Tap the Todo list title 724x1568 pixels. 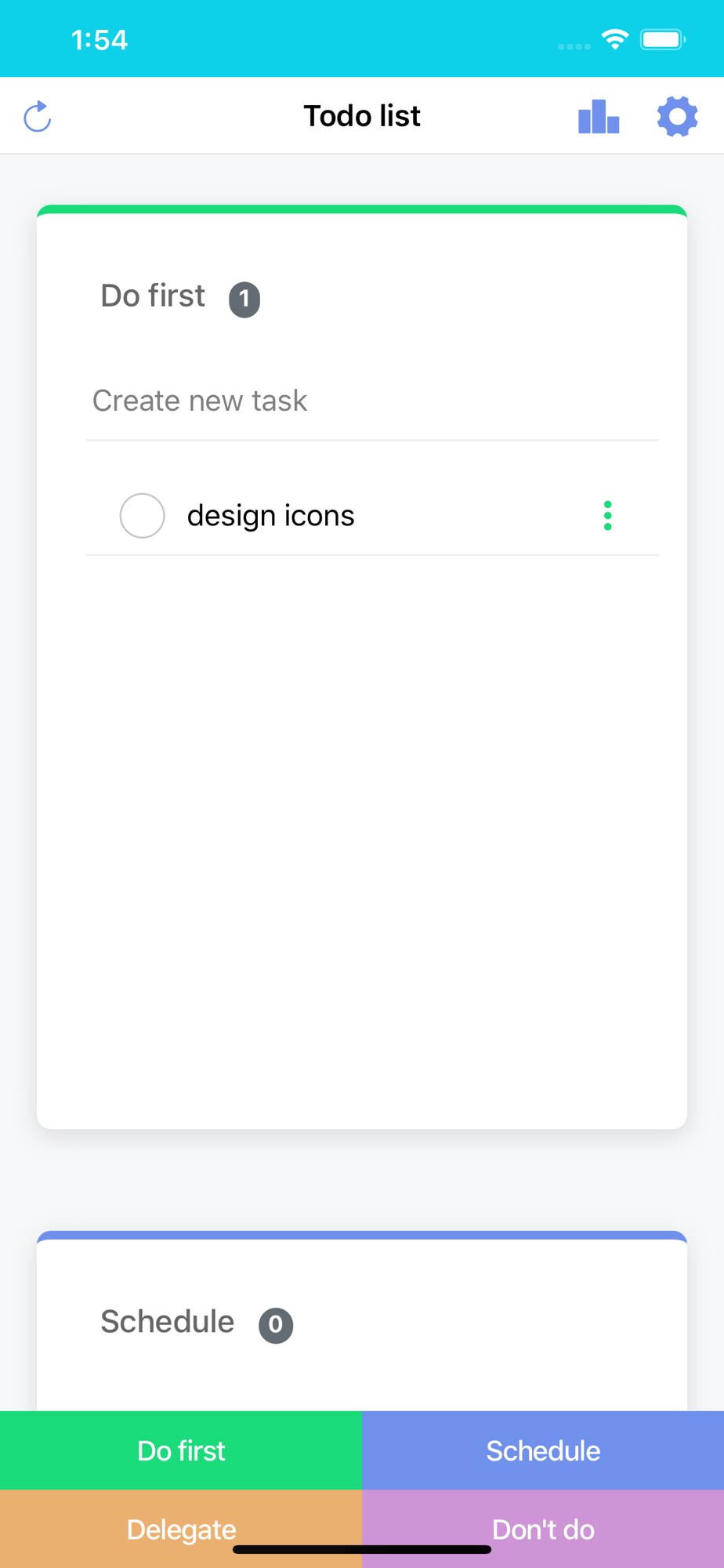362,116
